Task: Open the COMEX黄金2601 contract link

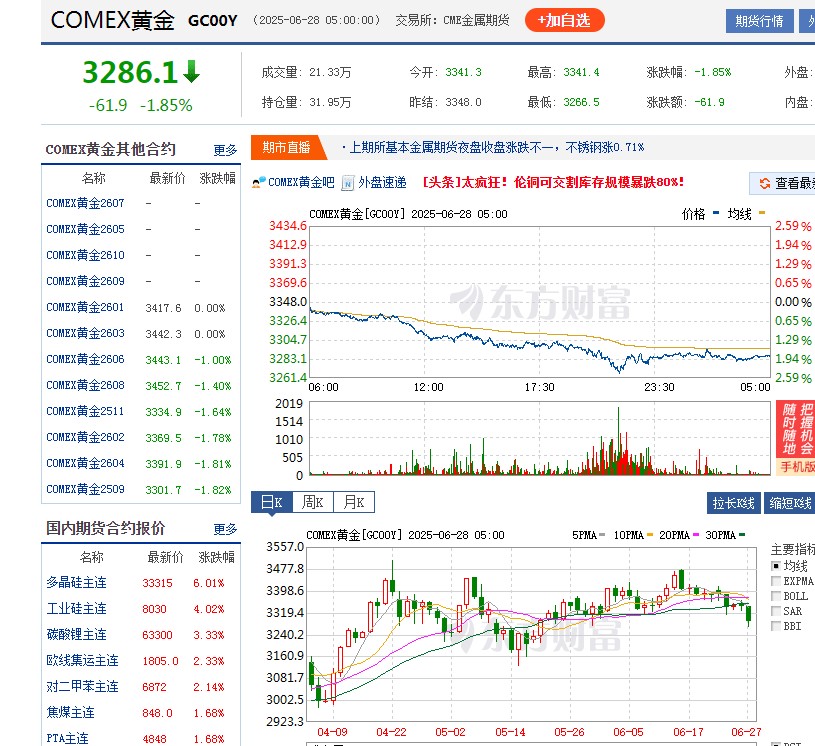Action: coord(85,307)
